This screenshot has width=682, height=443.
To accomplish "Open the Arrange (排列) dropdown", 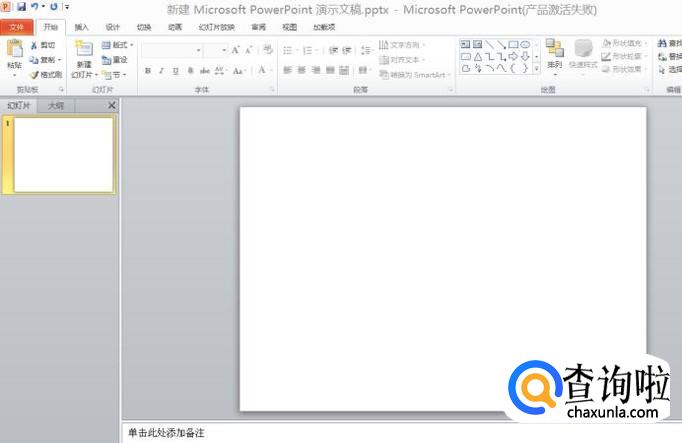I will coord(555,58).
